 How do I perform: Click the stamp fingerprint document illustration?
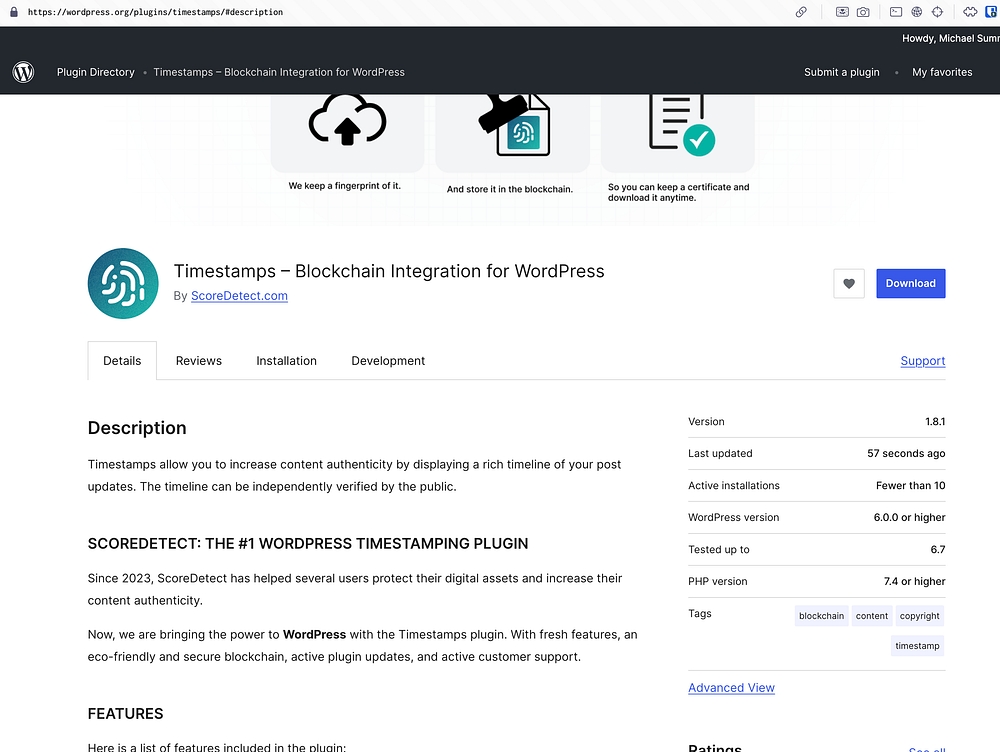514,124
